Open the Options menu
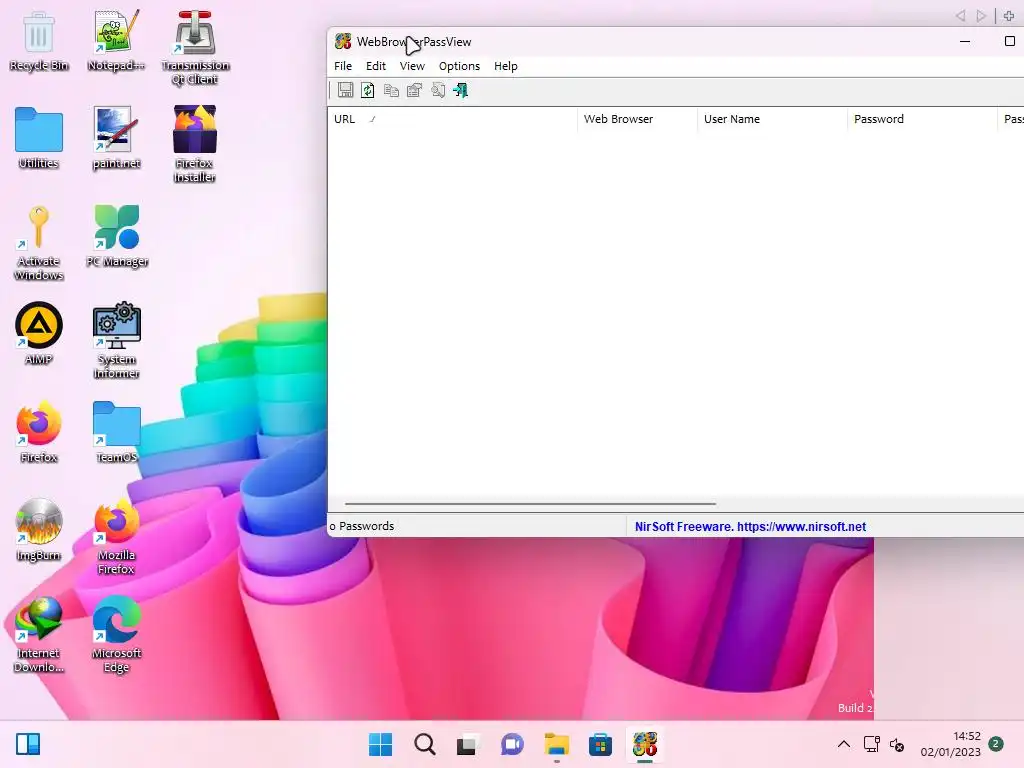The height and width of the screenshot is (768, 1024). [459, 66]
